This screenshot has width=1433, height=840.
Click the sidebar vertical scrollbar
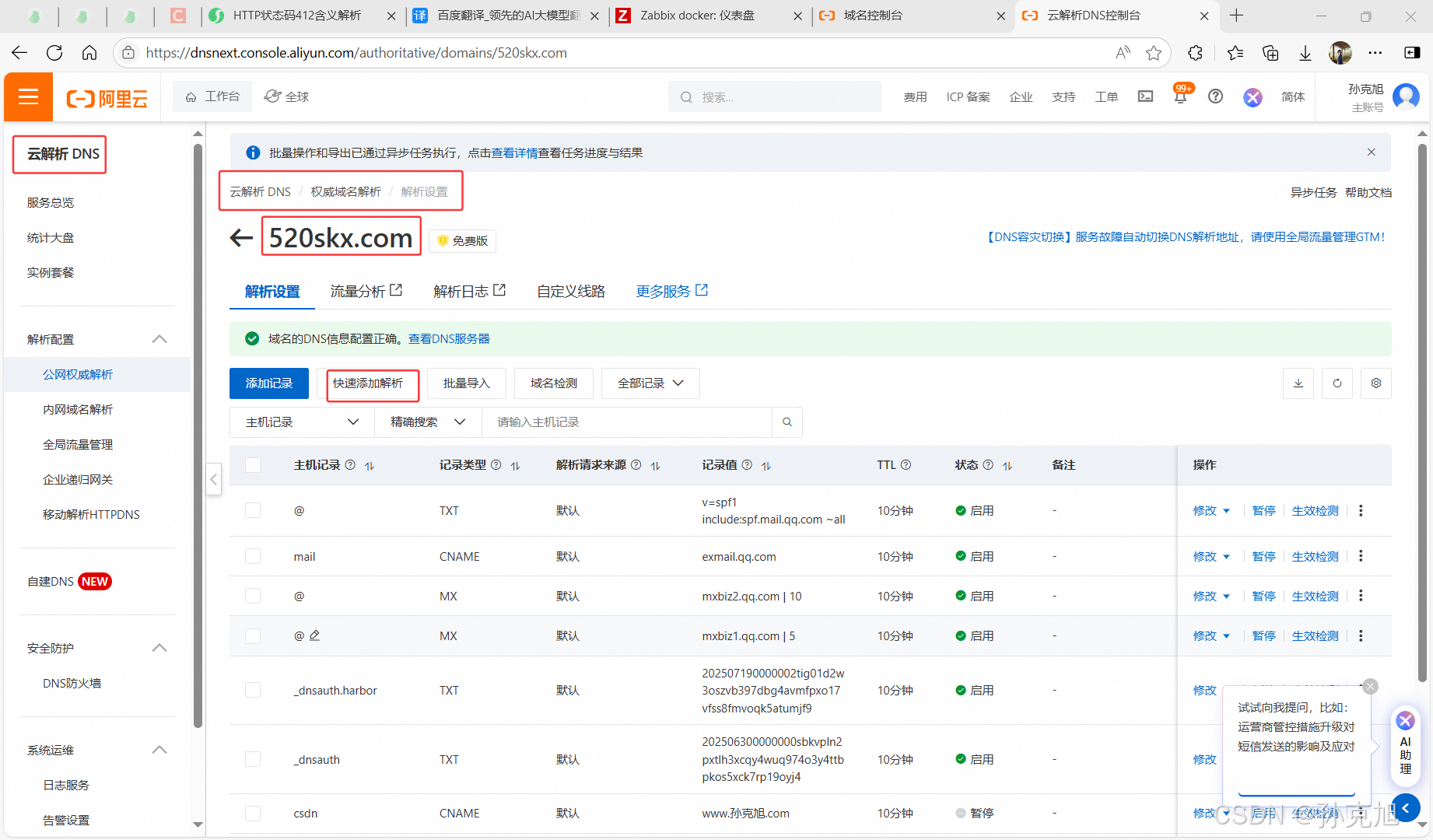(198, 436)
